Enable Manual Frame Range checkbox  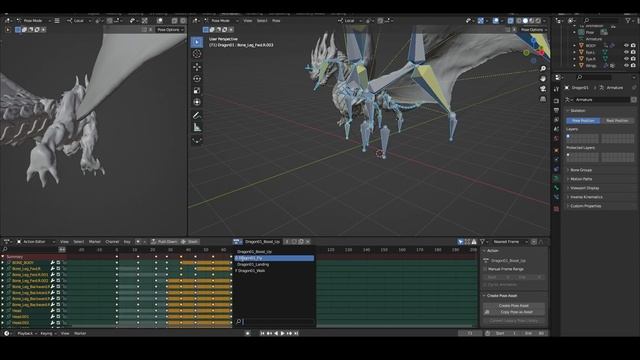[486, 269]
